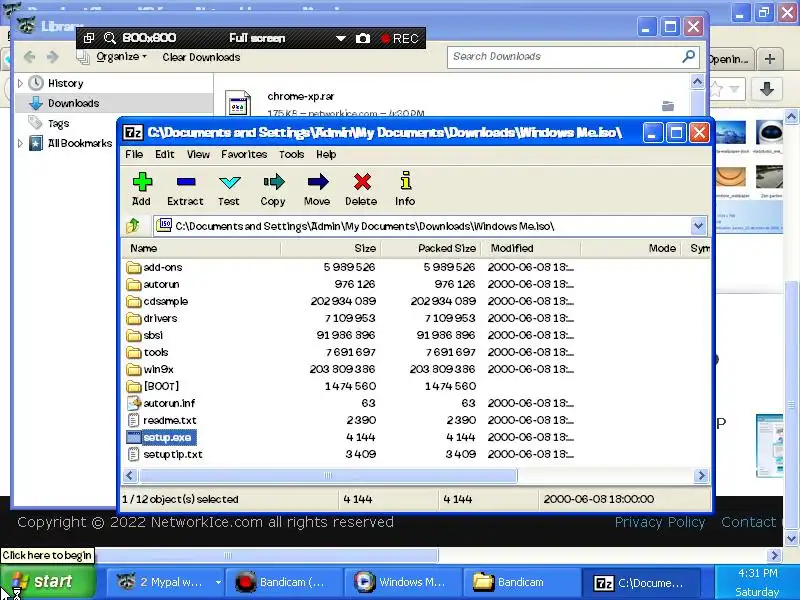The height and width of the screenshot is (600, 800).
Task: Click the browser downloads arrow icon
Action: click(x=766, y=89)
